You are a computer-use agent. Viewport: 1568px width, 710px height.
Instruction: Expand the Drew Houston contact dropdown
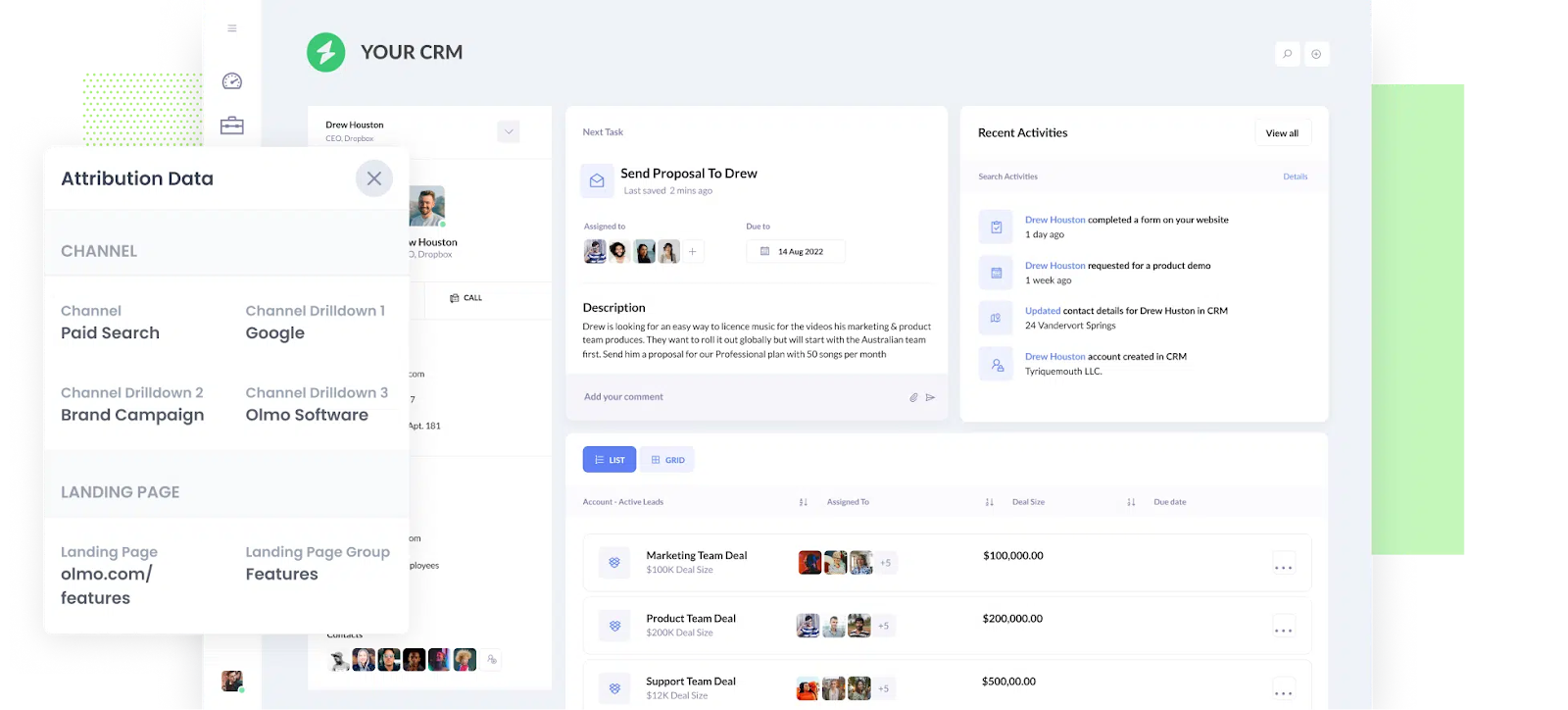coord(508,131)
